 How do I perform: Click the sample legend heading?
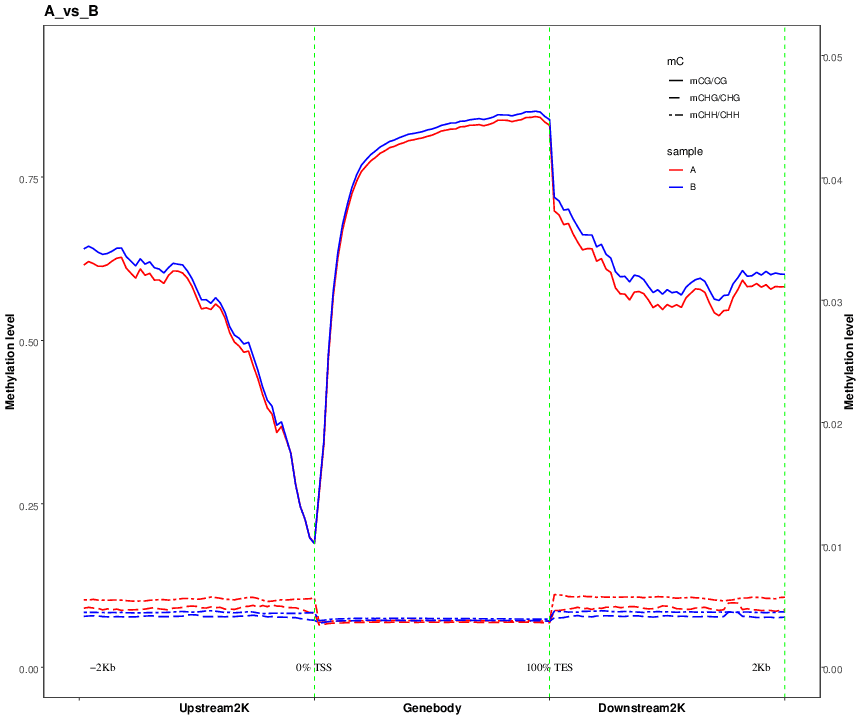pos(684,151)
